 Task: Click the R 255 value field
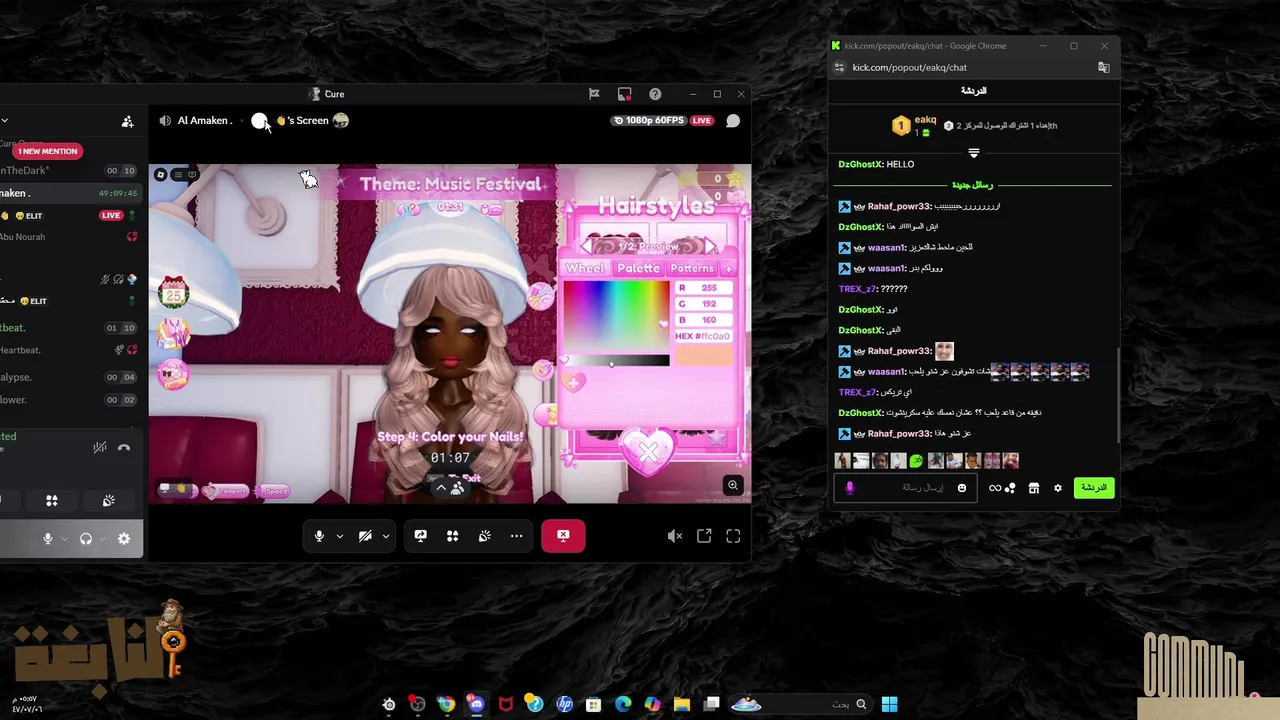[703, 288]
